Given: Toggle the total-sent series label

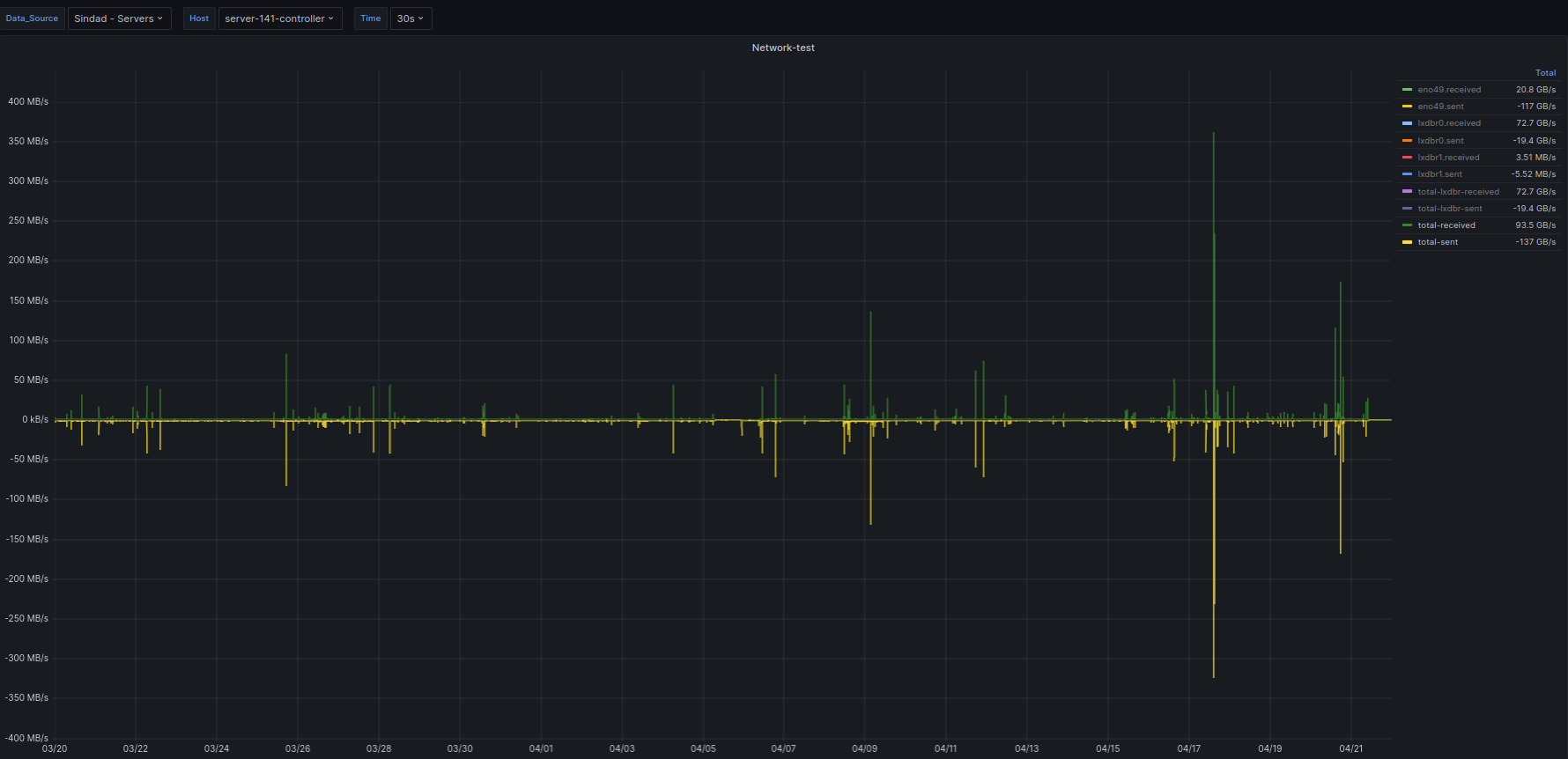Looking at the screenshot, I should (x=1438, y=242).
